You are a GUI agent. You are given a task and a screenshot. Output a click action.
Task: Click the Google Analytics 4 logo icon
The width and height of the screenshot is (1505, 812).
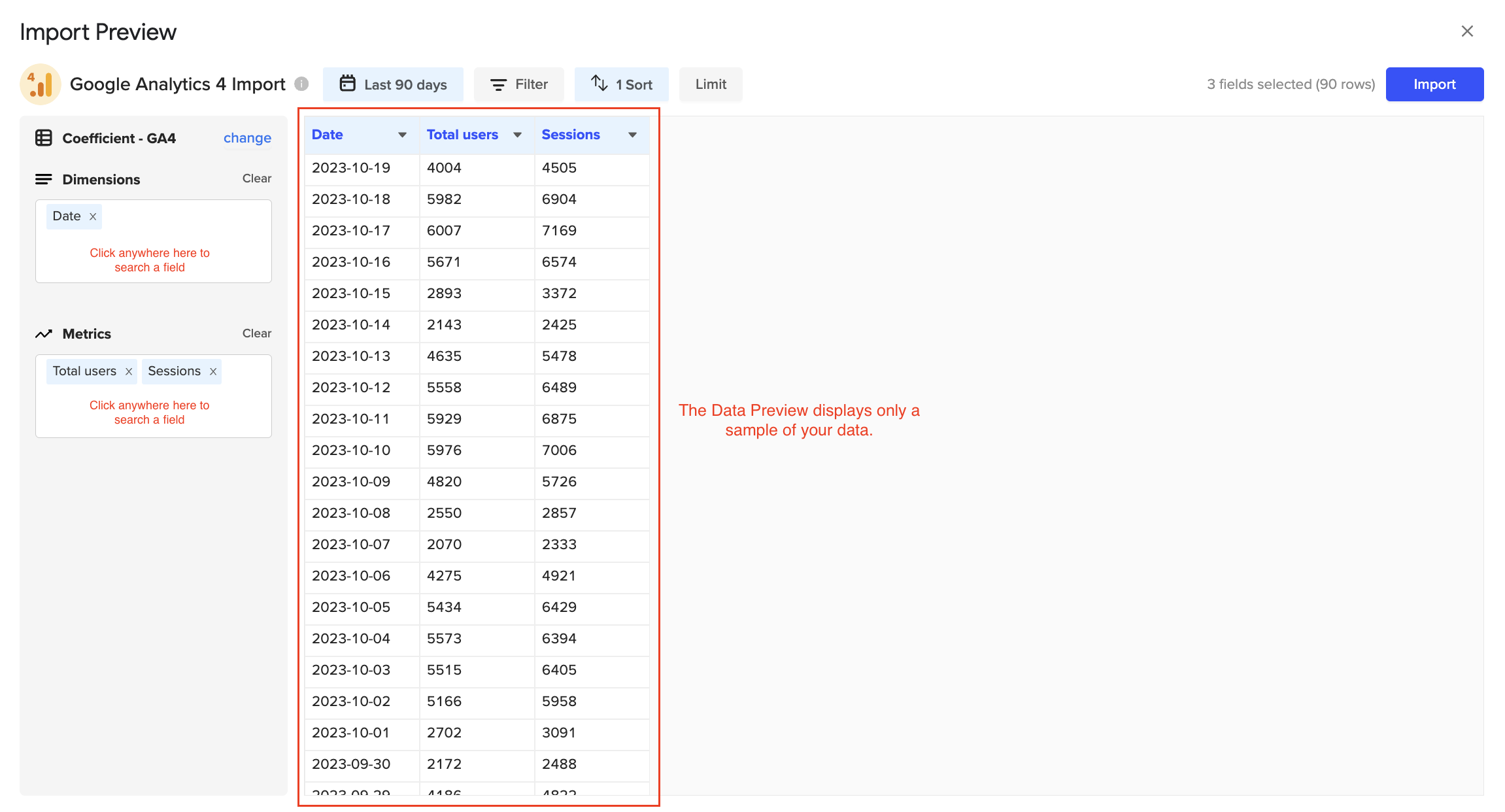click(41, 84)
